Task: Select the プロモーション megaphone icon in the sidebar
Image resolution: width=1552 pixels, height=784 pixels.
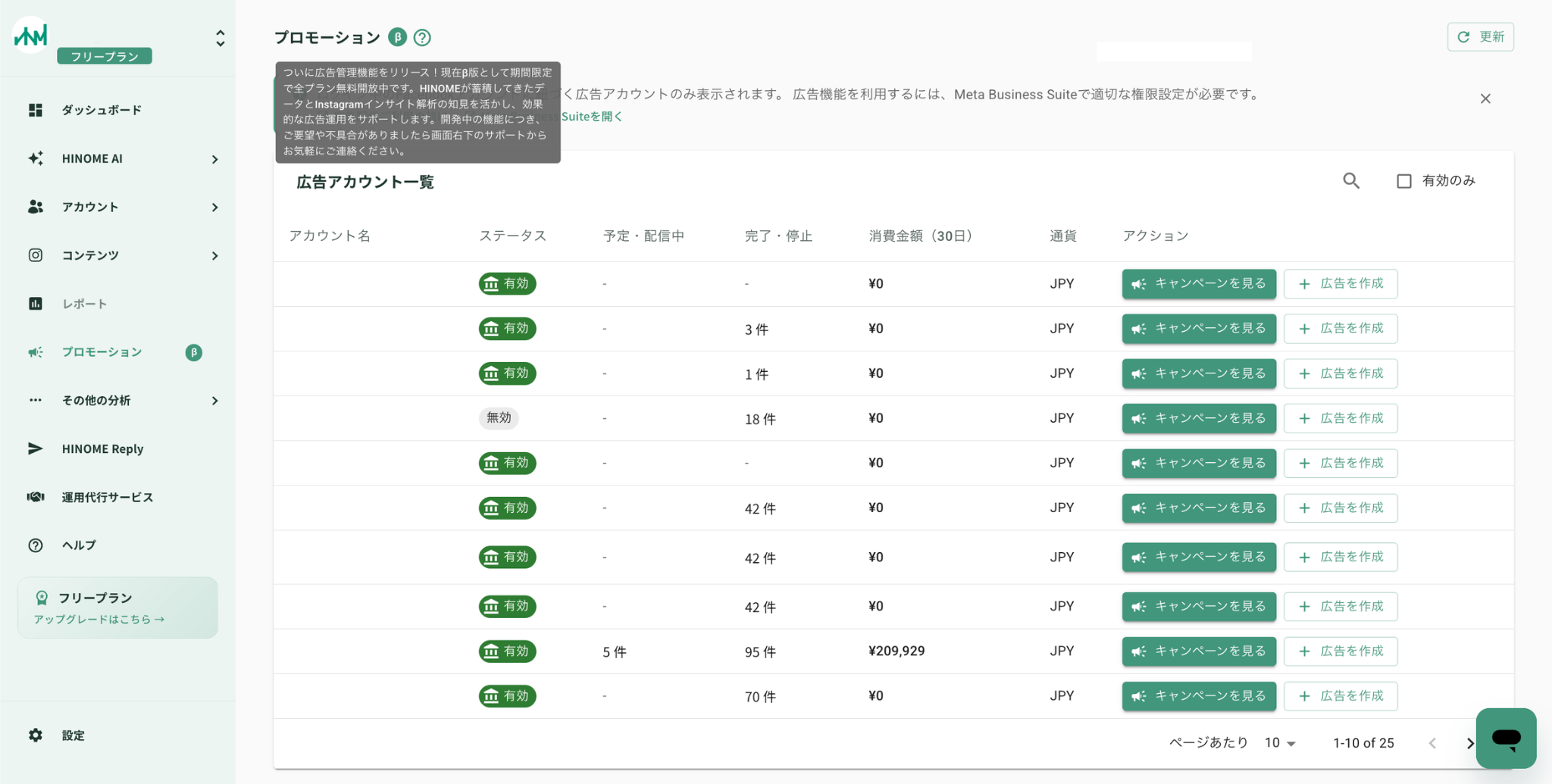Action: (x=36, y=352)
